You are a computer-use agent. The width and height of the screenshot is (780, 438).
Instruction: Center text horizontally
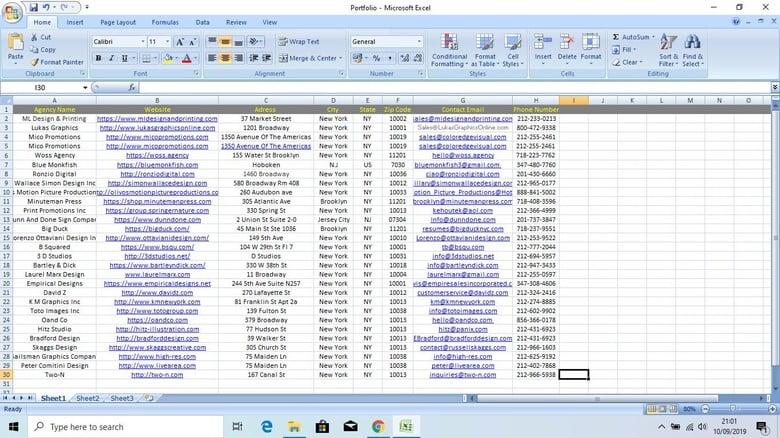pyautogui.click(x=225, y=58)
